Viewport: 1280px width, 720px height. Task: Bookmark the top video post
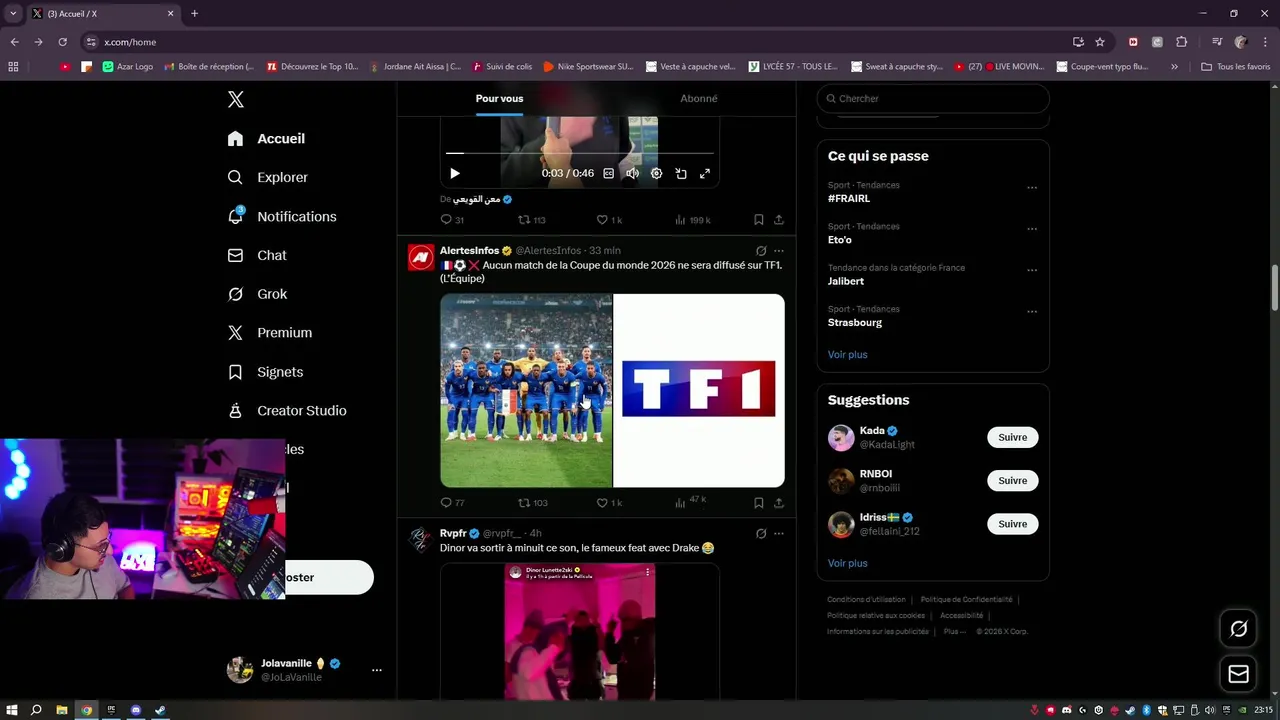[759, 220]
